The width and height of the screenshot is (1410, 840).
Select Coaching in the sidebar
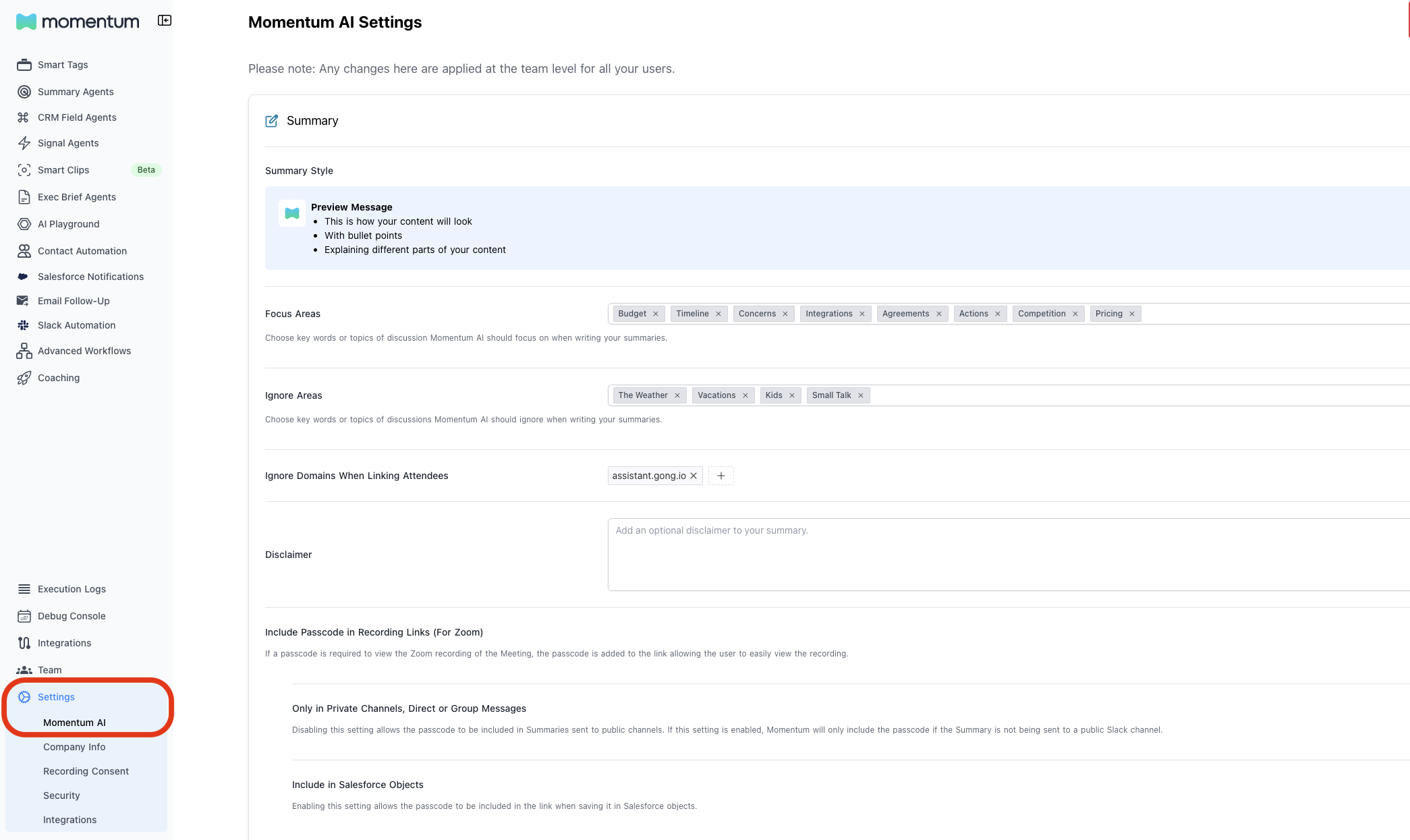pos(59,378)
